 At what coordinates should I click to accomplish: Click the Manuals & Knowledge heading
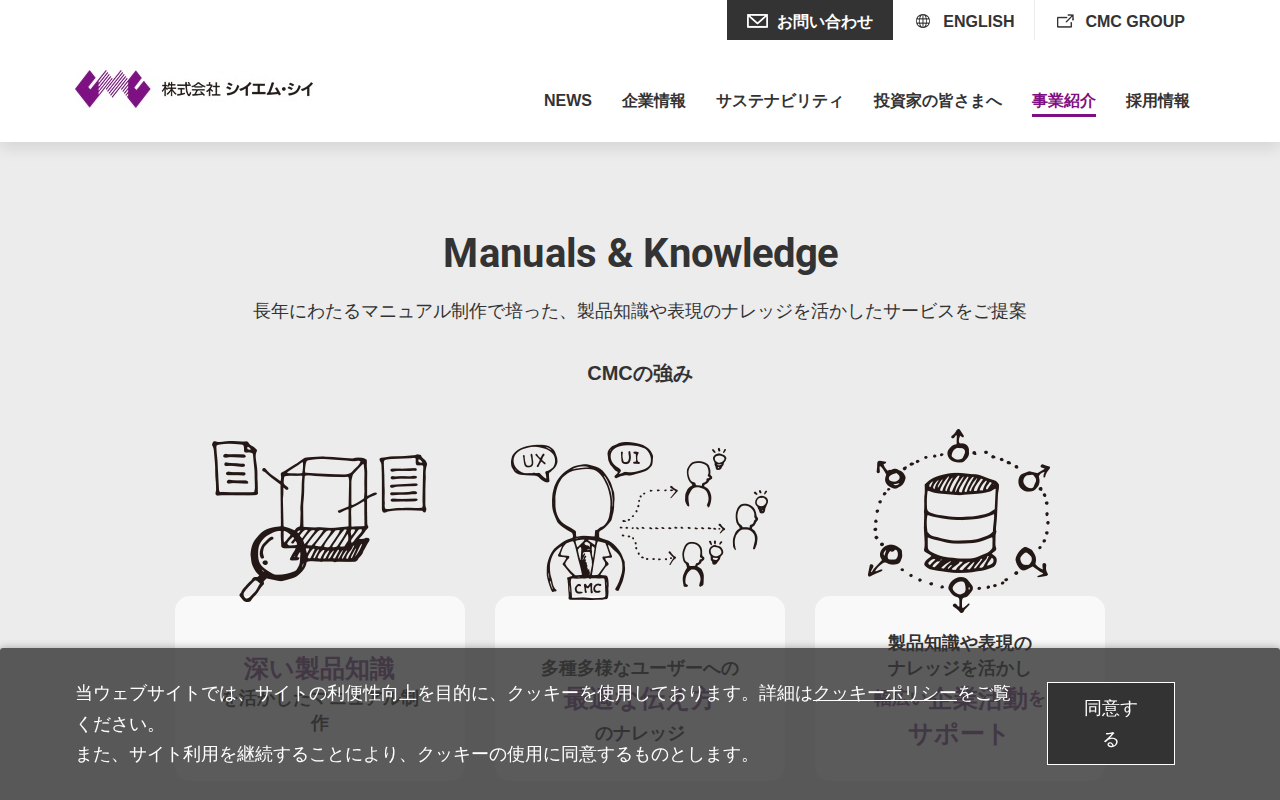(640, 253)
